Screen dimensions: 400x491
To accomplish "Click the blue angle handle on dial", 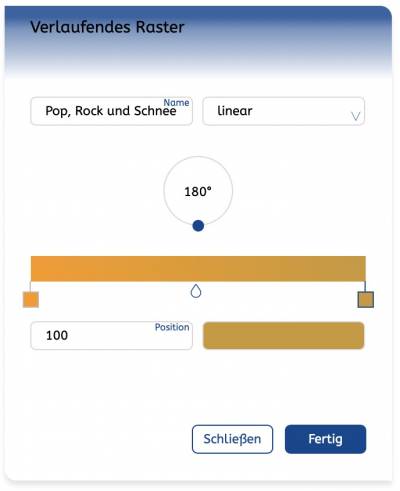I will 198,226.
